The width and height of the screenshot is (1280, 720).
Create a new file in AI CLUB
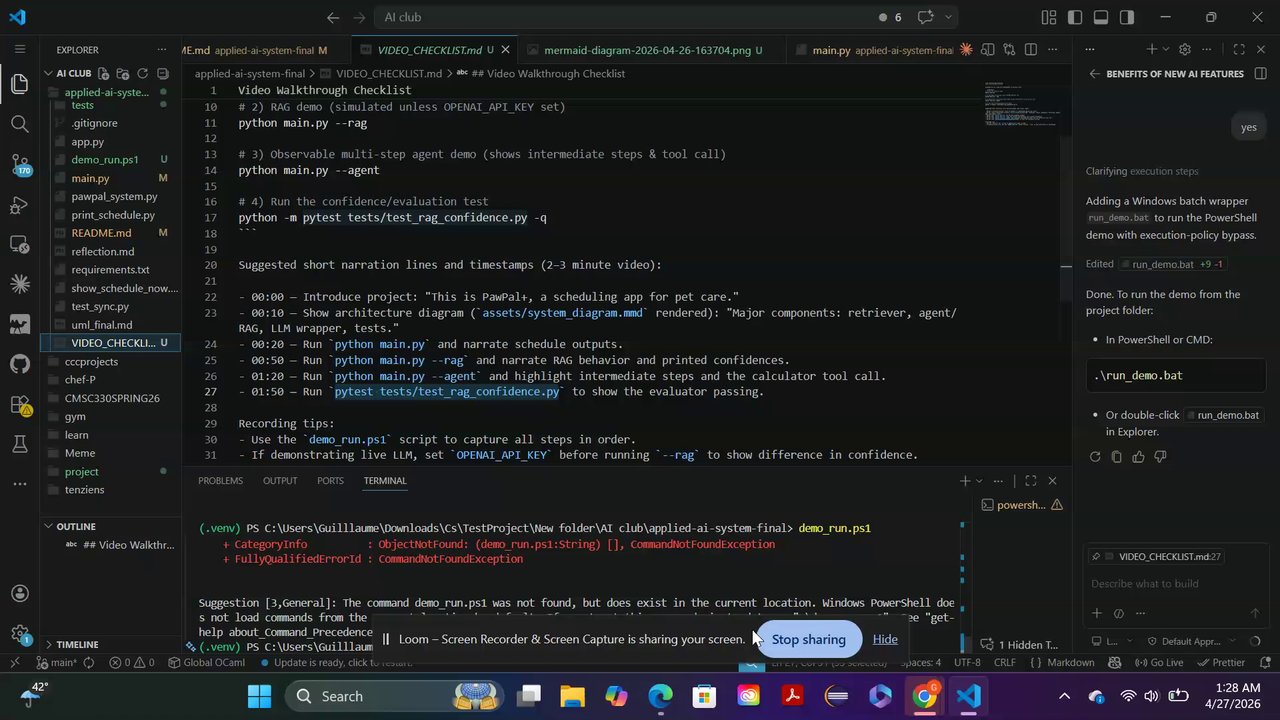coord(104,73)
